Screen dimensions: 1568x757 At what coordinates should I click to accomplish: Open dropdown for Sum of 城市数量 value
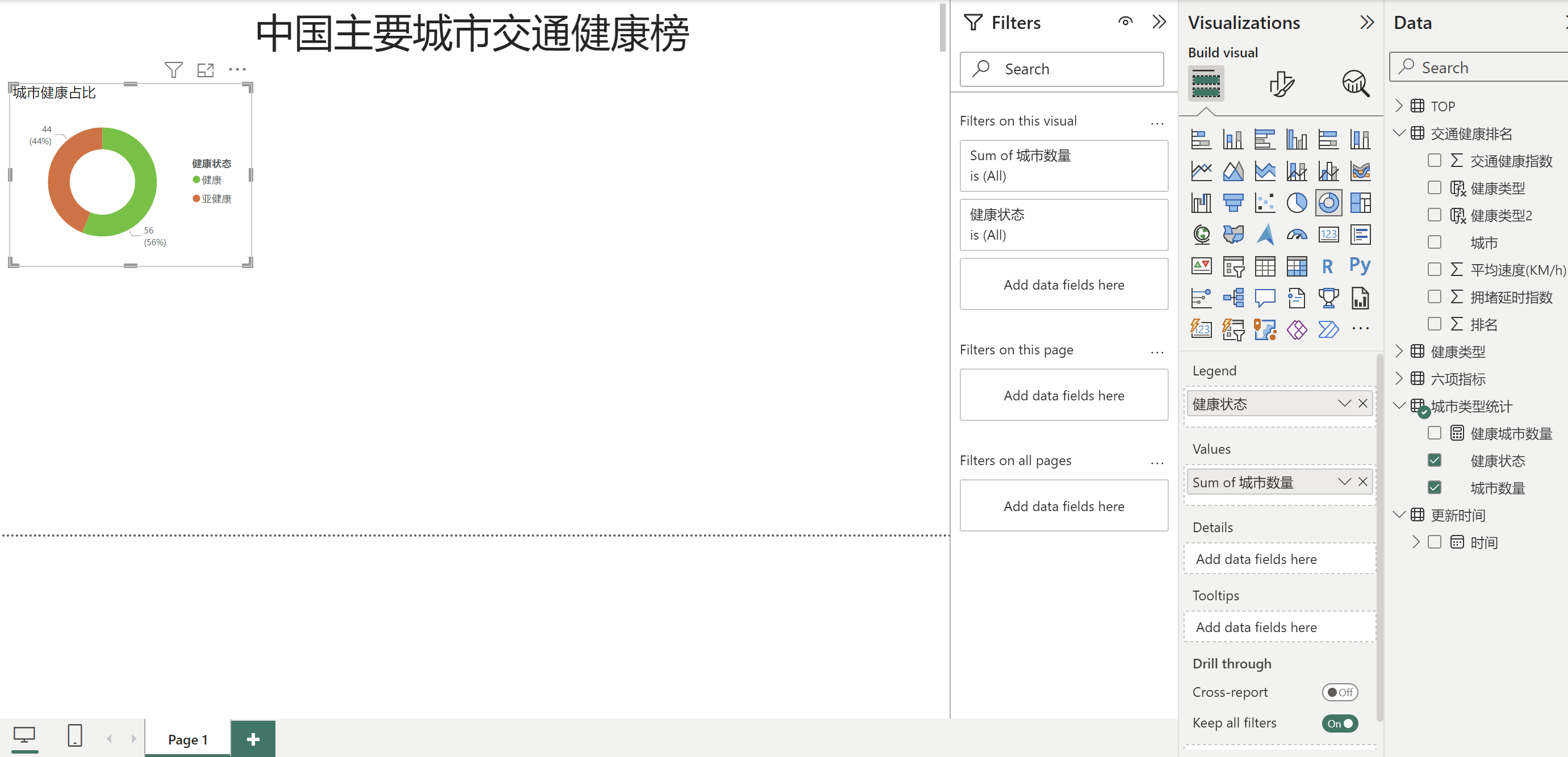click(1344, 482)
